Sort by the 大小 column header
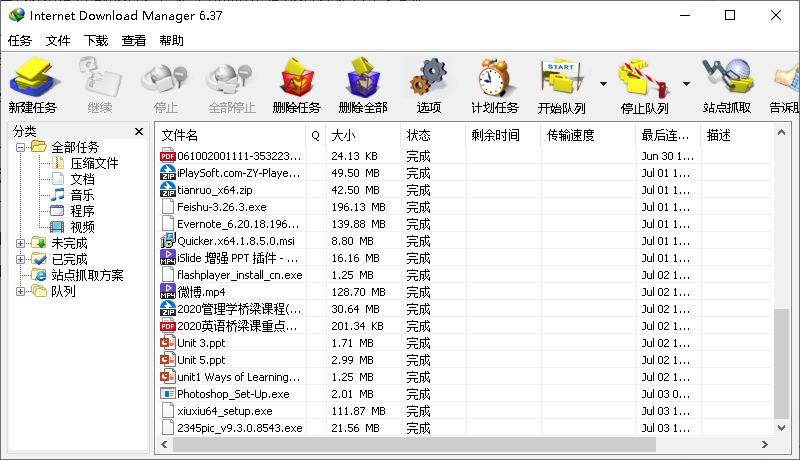800x460 pixels. (x=363, y=135)
